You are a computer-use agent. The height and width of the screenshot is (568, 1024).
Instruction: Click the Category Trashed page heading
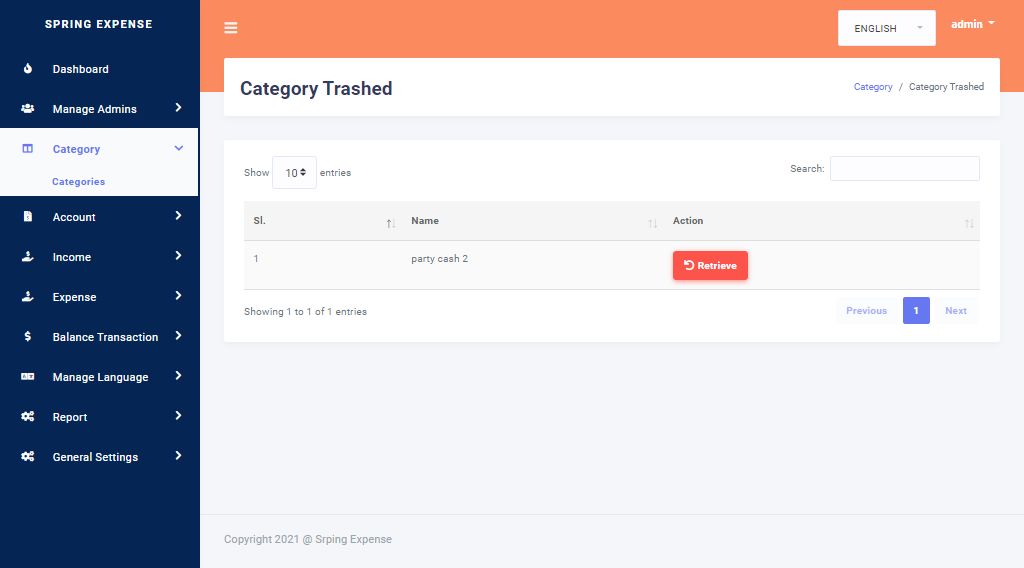[316, 88]
